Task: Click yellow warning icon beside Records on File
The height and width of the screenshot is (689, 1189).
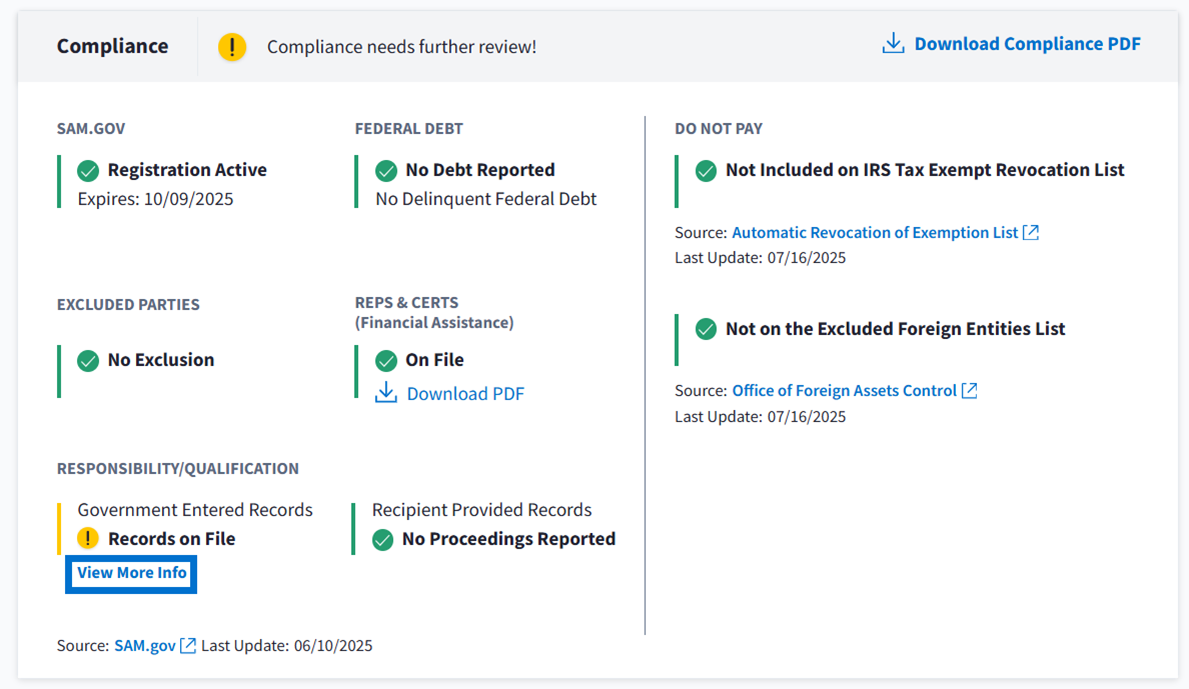Action: pyautogui.click(x=88, y=539)
